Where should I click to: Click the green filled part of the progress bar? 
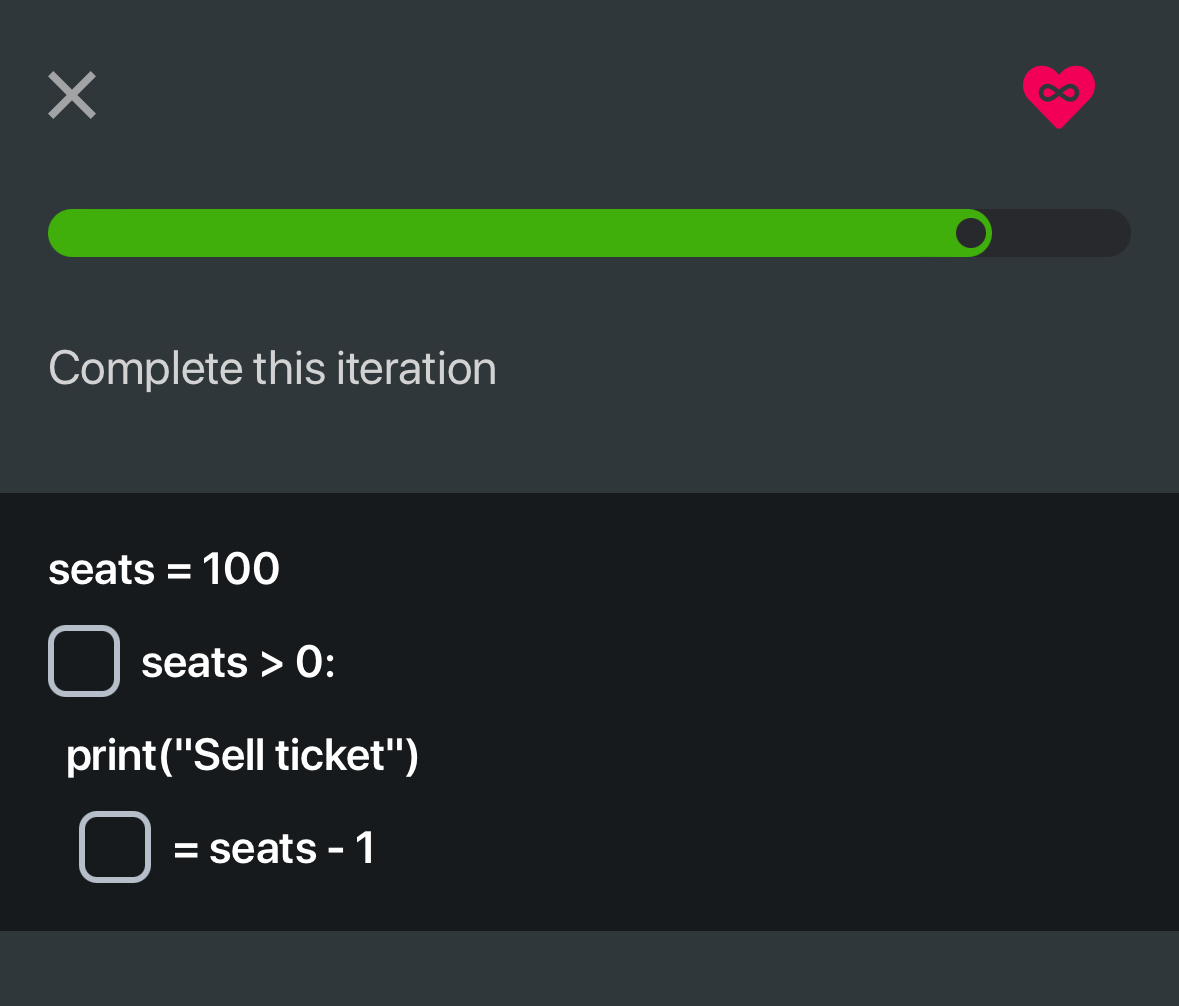click(500, 233)
